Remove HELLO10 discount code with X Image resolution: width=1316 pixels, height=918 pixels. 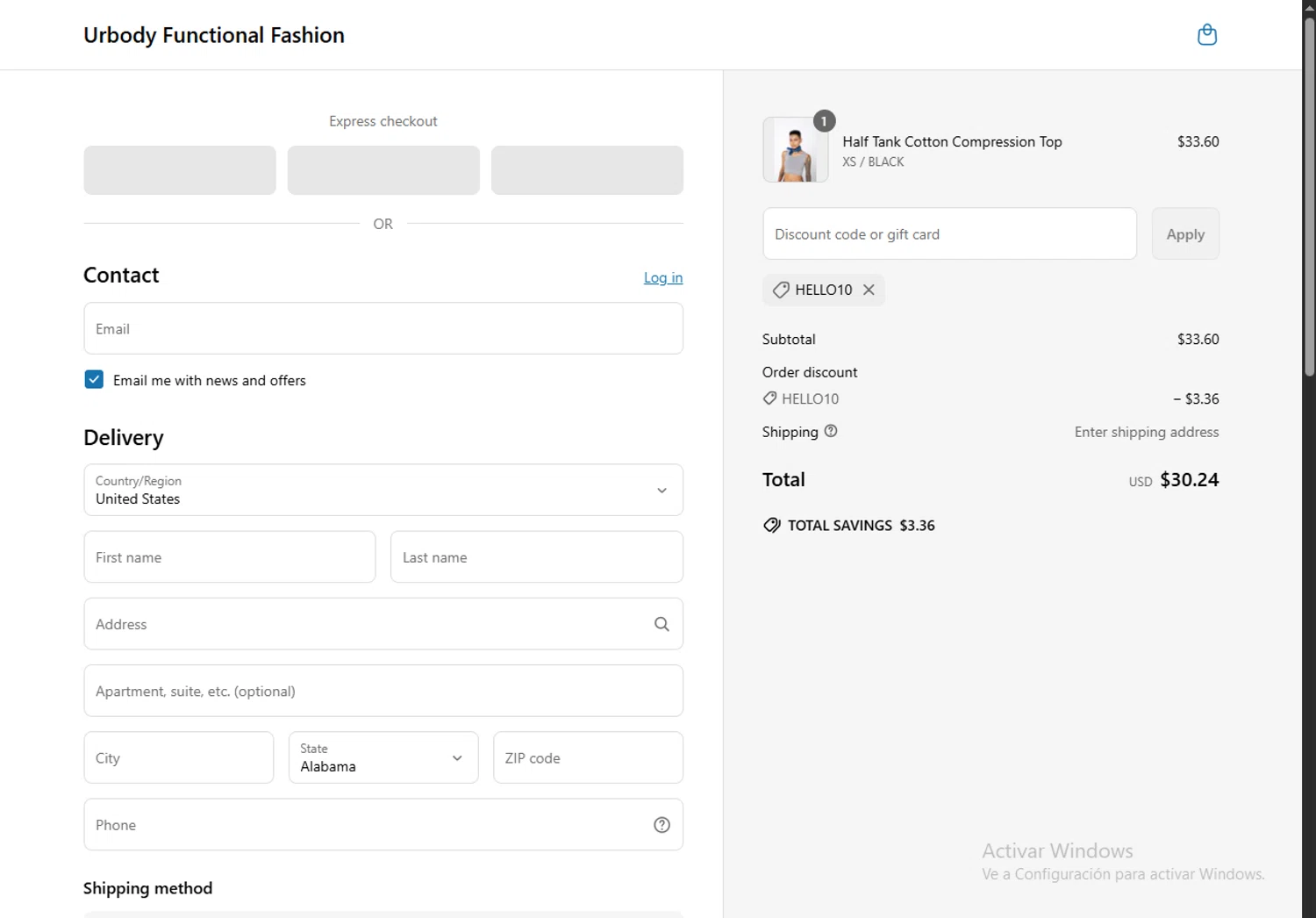pos(869,290)
